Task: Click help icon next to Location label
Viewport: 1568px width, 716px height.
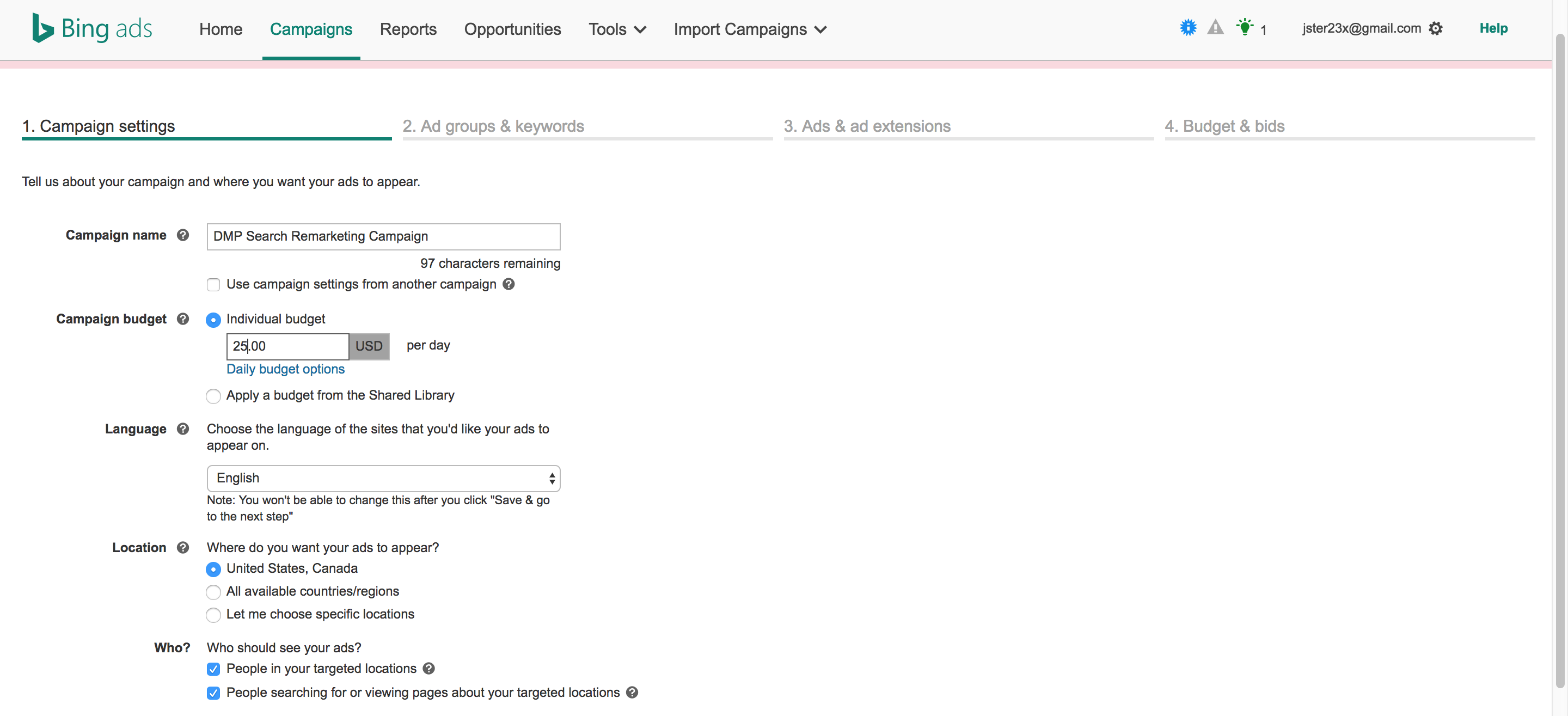Action: coord(182,547)
